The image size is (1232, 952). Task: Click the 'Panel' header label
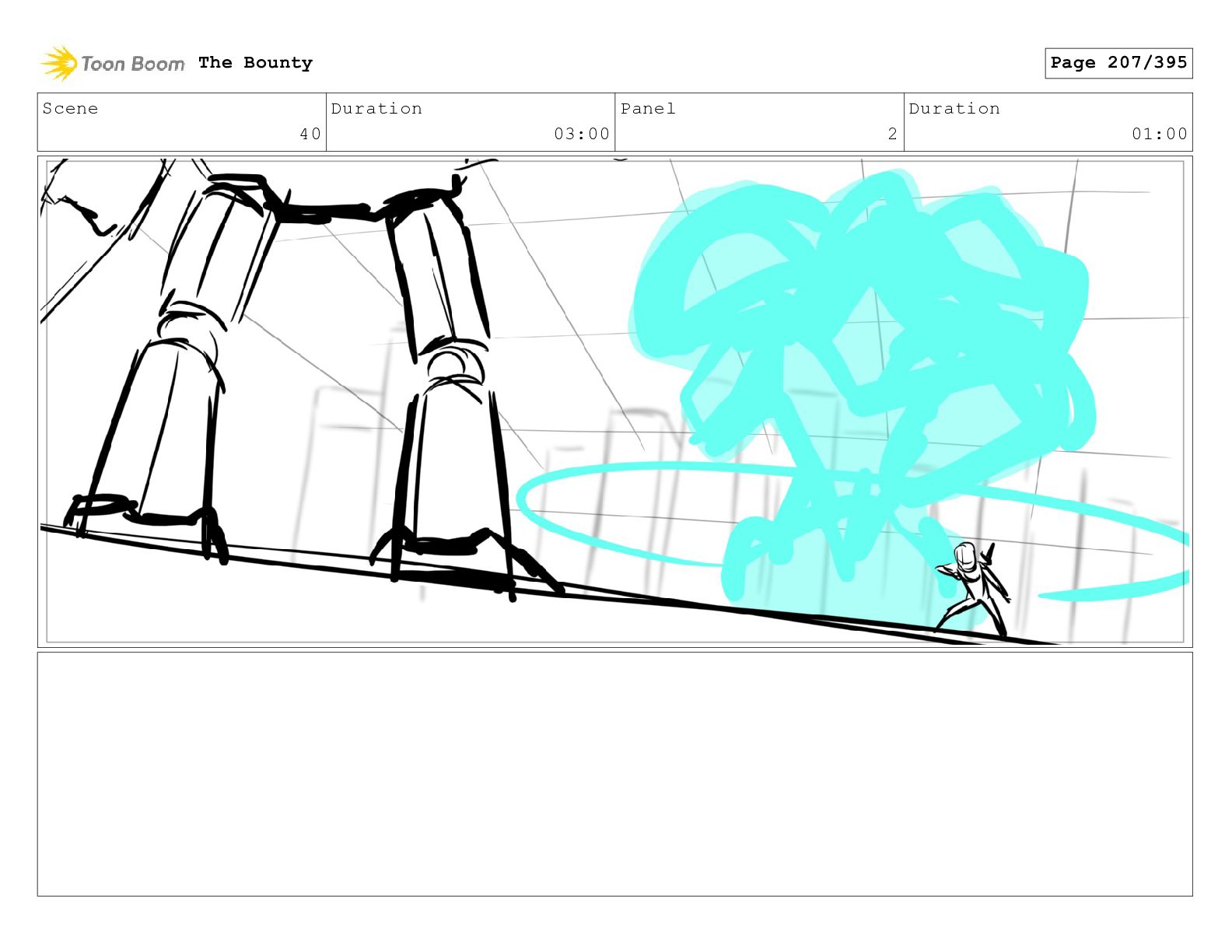(648, 109)
